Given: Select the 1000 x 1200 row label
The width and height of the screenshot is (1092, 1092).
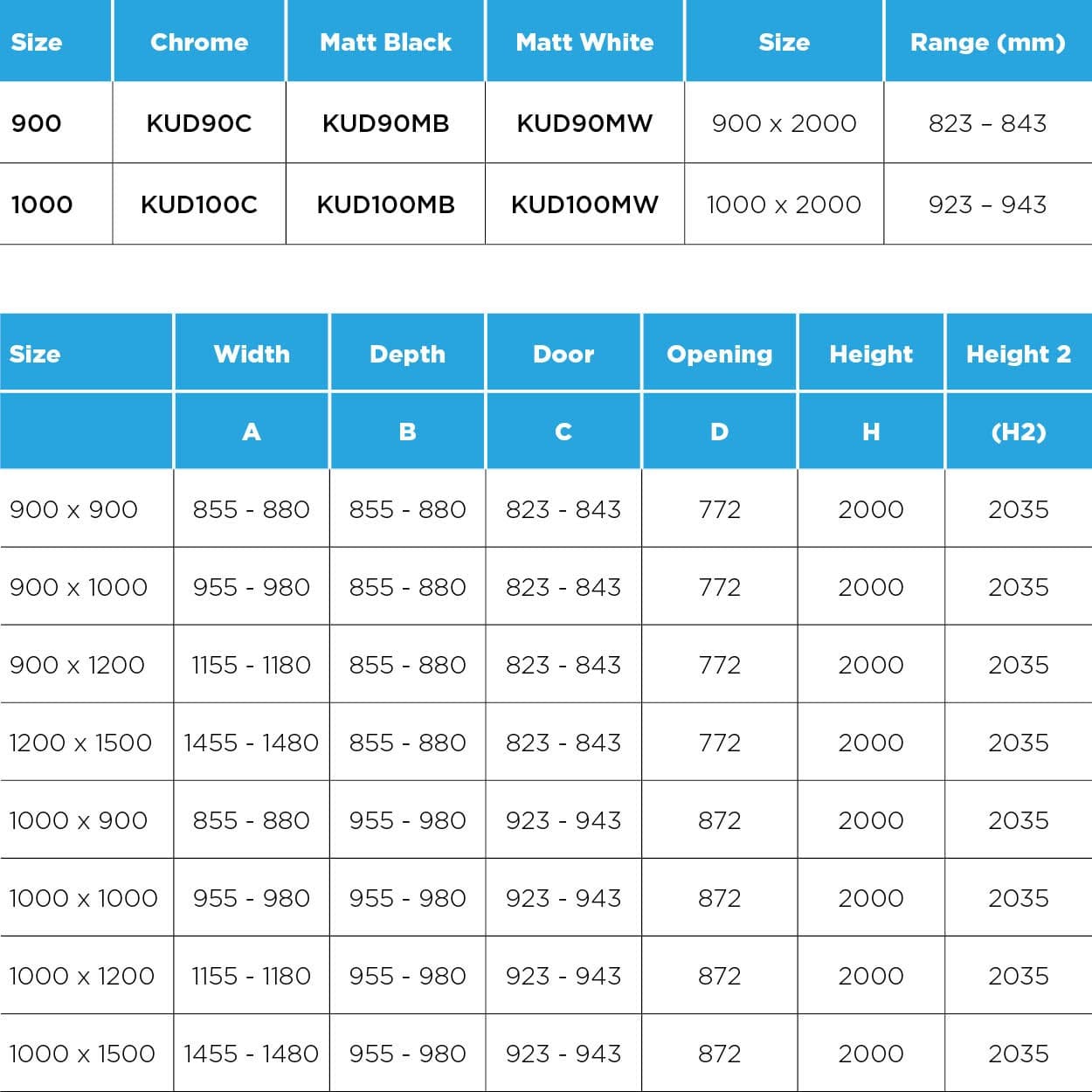Looking at the screenshot, I should coord(81,976).
